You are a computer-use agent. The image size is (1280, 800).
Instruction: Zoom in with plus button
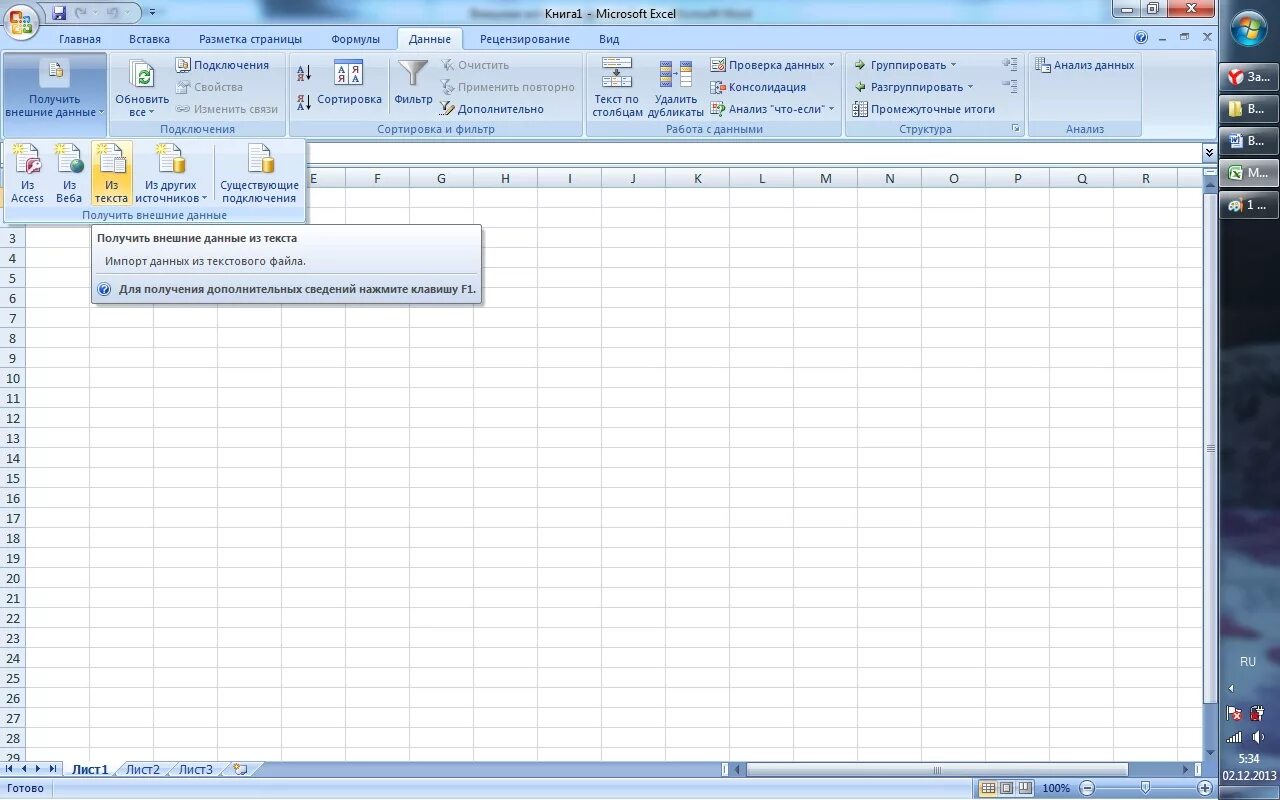(1205, 788)
